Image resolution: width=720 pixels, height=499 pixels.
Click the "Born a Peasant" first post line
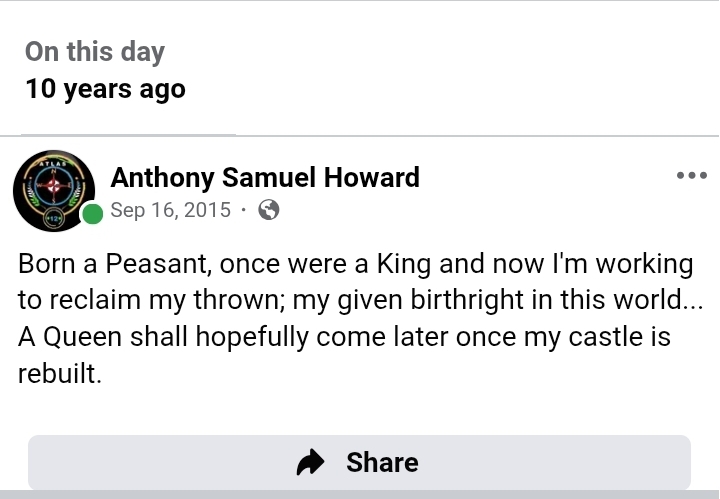pos(355,264)
